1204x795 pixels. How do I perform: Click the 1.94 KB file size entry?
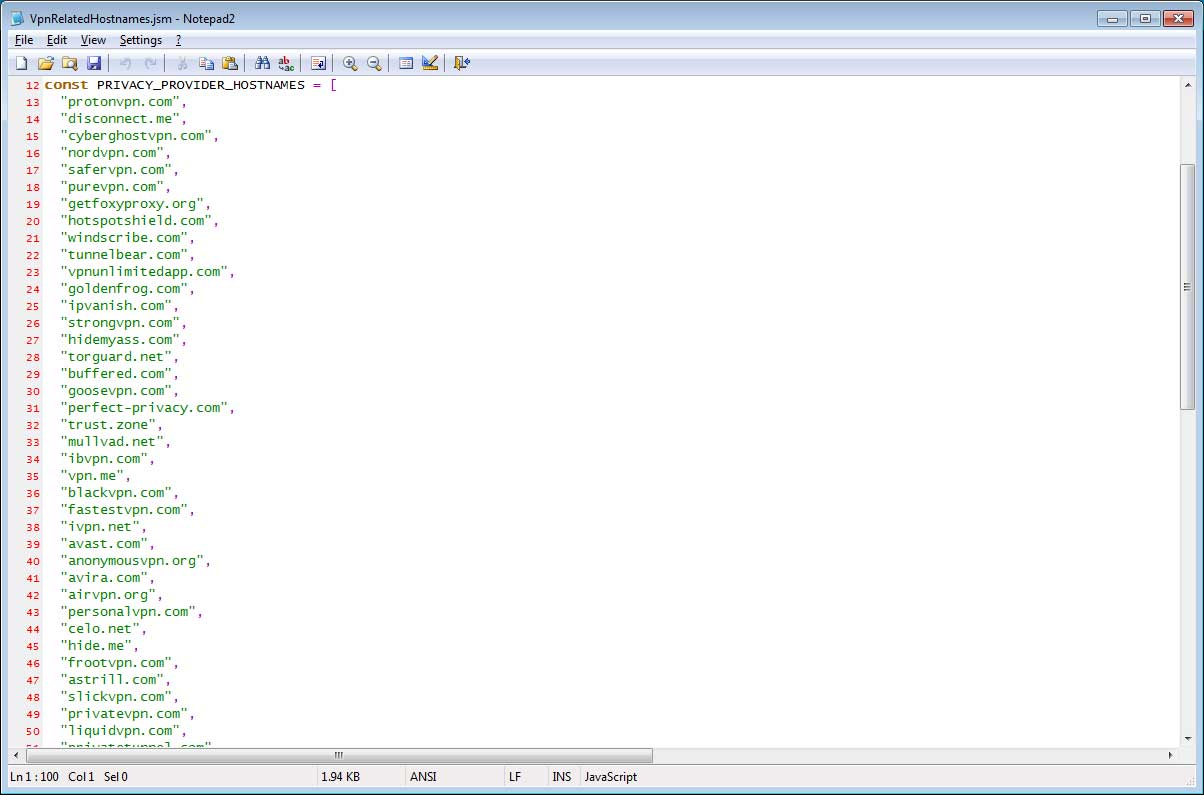click(x=340, y=777)
